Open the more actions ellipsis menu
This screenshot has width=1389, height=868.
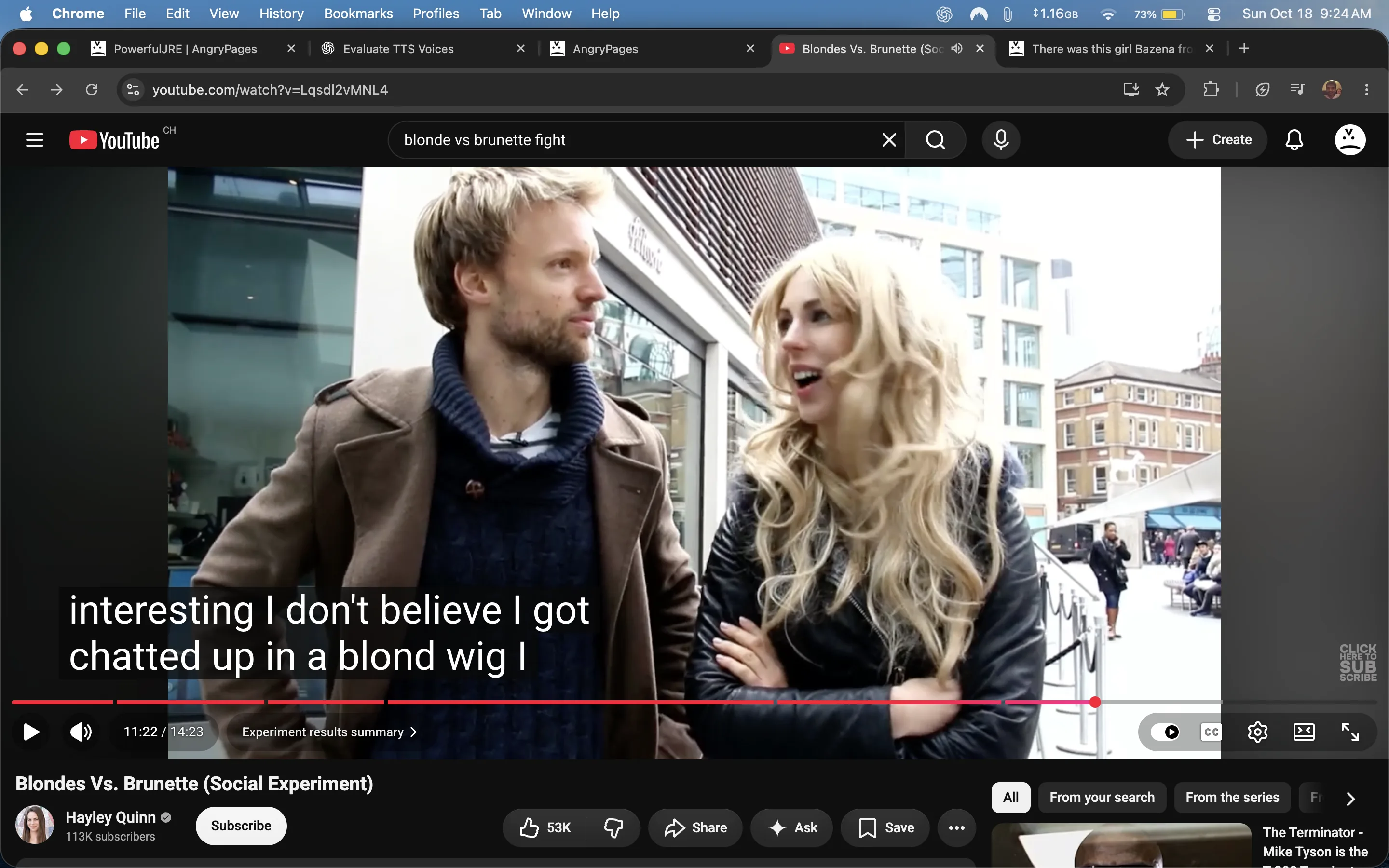coord(956,827)
